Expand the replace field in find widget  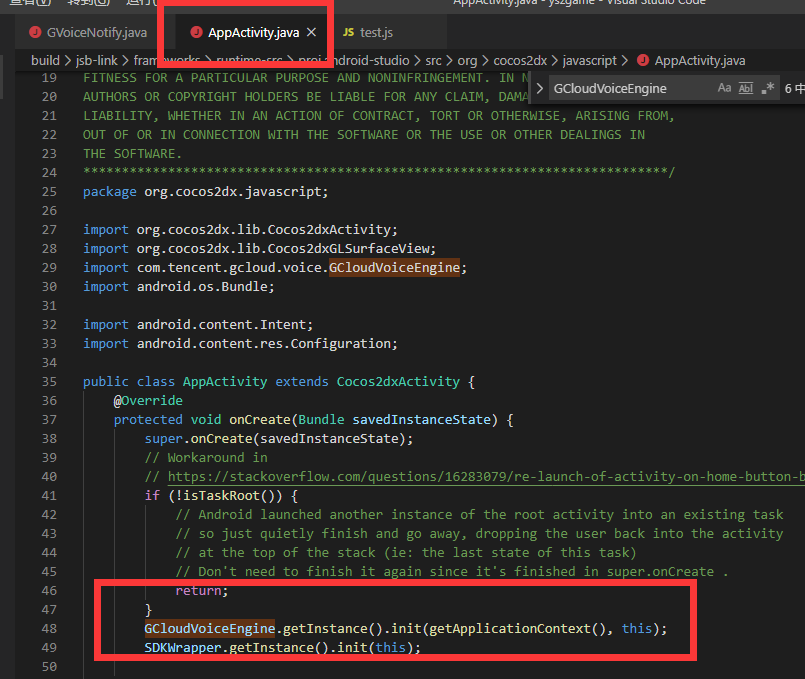tap(540, 88)
